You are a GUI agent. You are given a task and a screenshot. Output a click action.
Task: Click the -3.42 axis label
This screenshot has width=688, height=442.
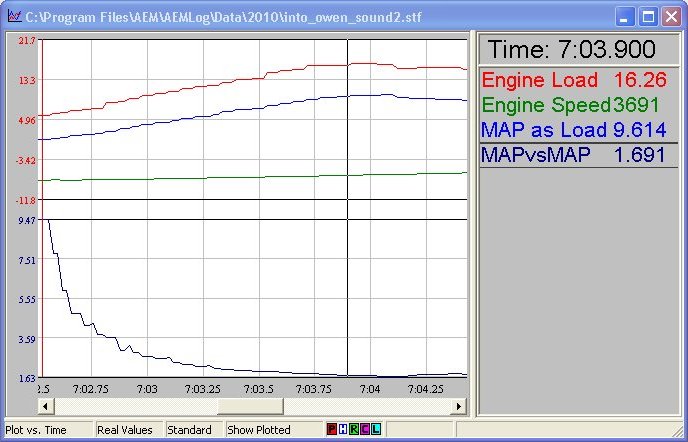tap(26, 161)
